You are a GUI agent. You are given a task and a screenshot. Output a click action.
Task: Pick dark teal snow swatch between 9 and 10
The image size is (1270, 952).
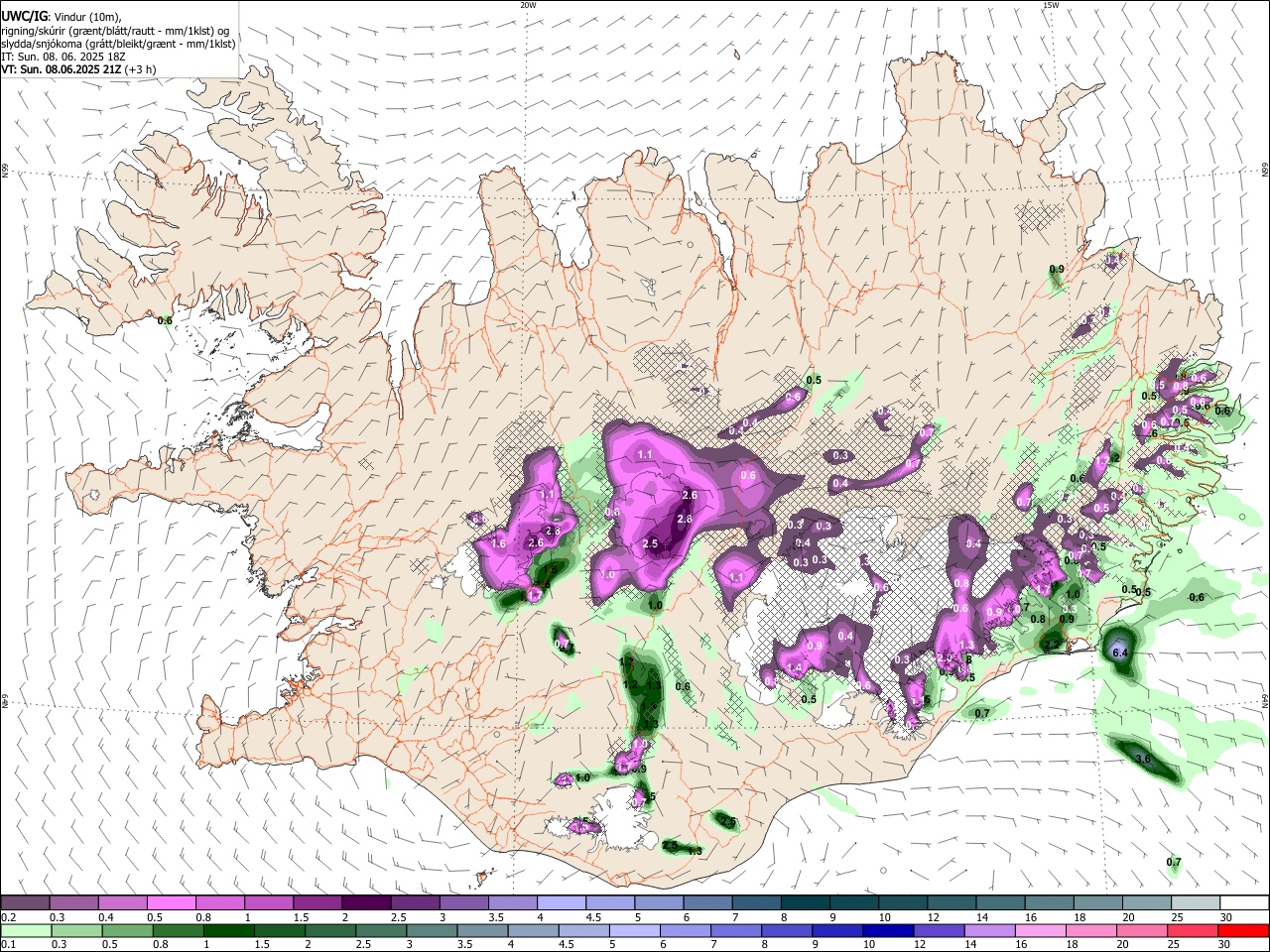pyautogui.click(x=853, y=903)
